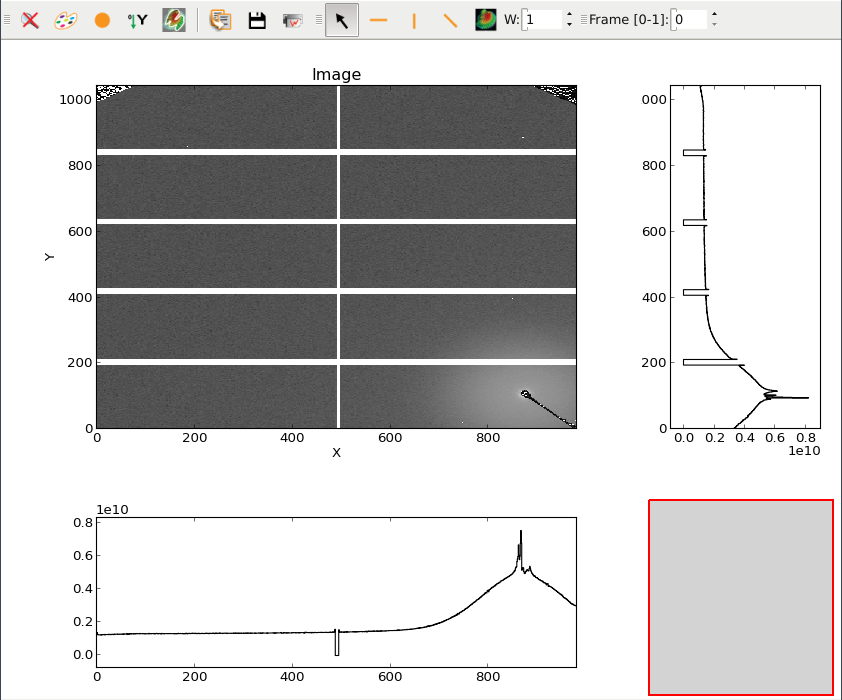
Task: Click the W width input field
Action: [543, 20]
